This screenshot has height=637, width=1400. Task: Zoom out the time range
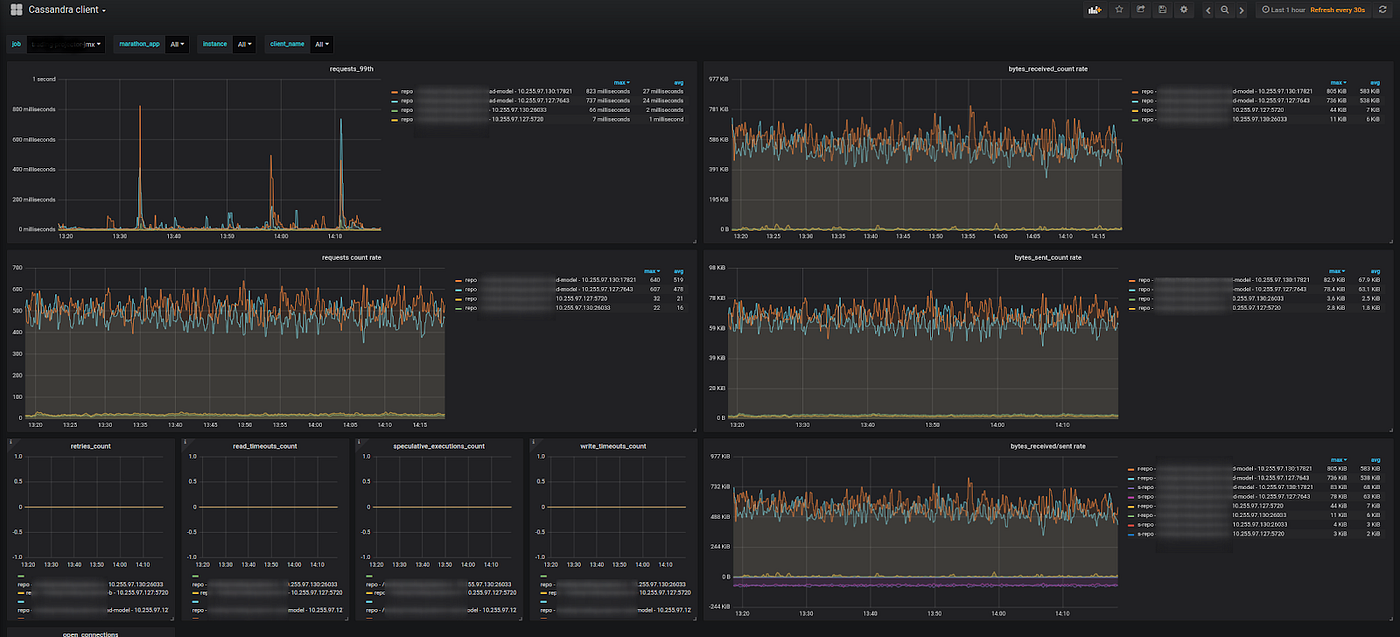tap(1224, 10)
